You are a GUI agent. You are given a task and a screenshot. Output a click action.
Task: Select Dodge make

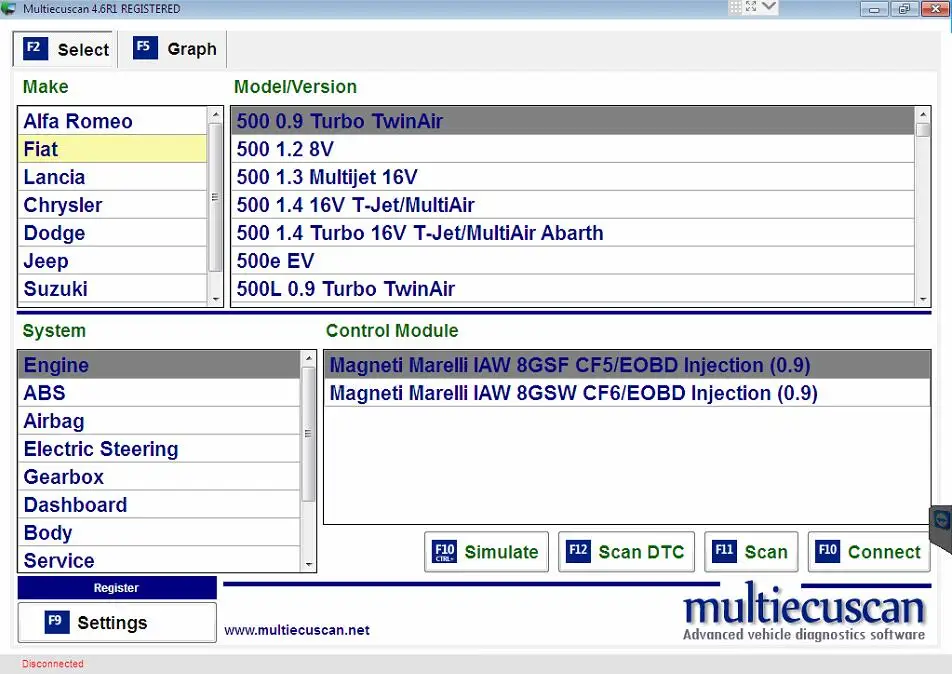coord(113,233)
